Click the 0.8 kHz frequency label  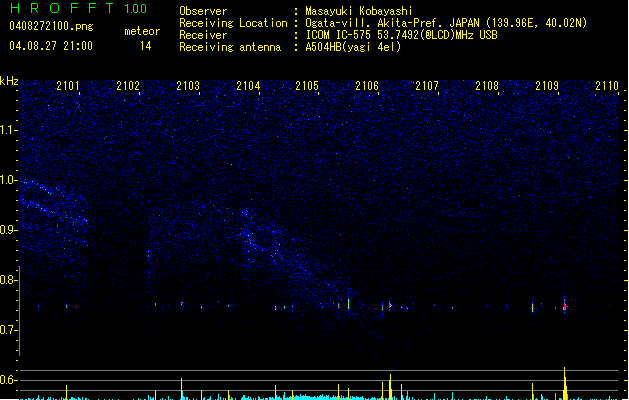pos(9,280)
